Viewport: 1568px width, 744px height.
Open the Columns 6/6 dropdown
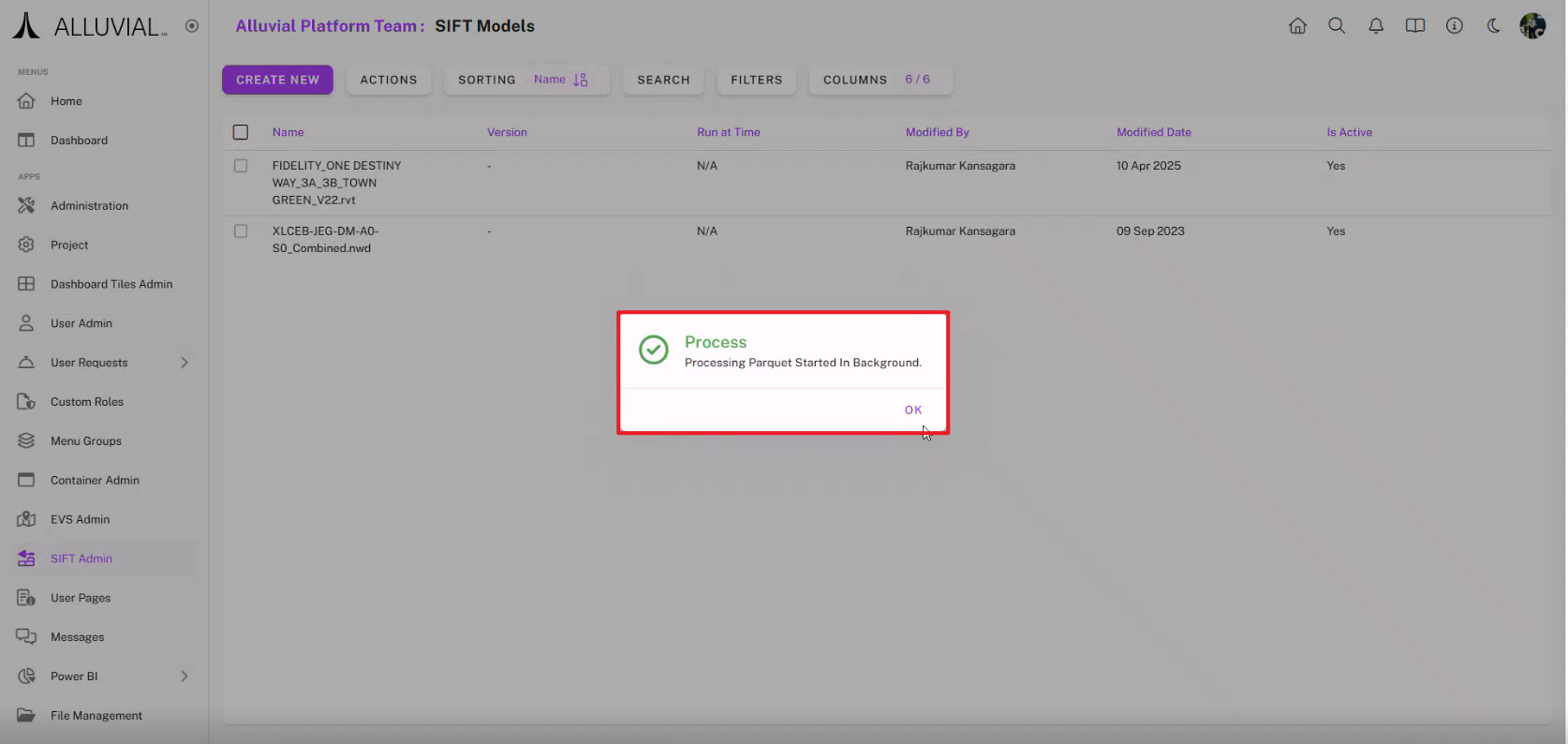[876, 80]
